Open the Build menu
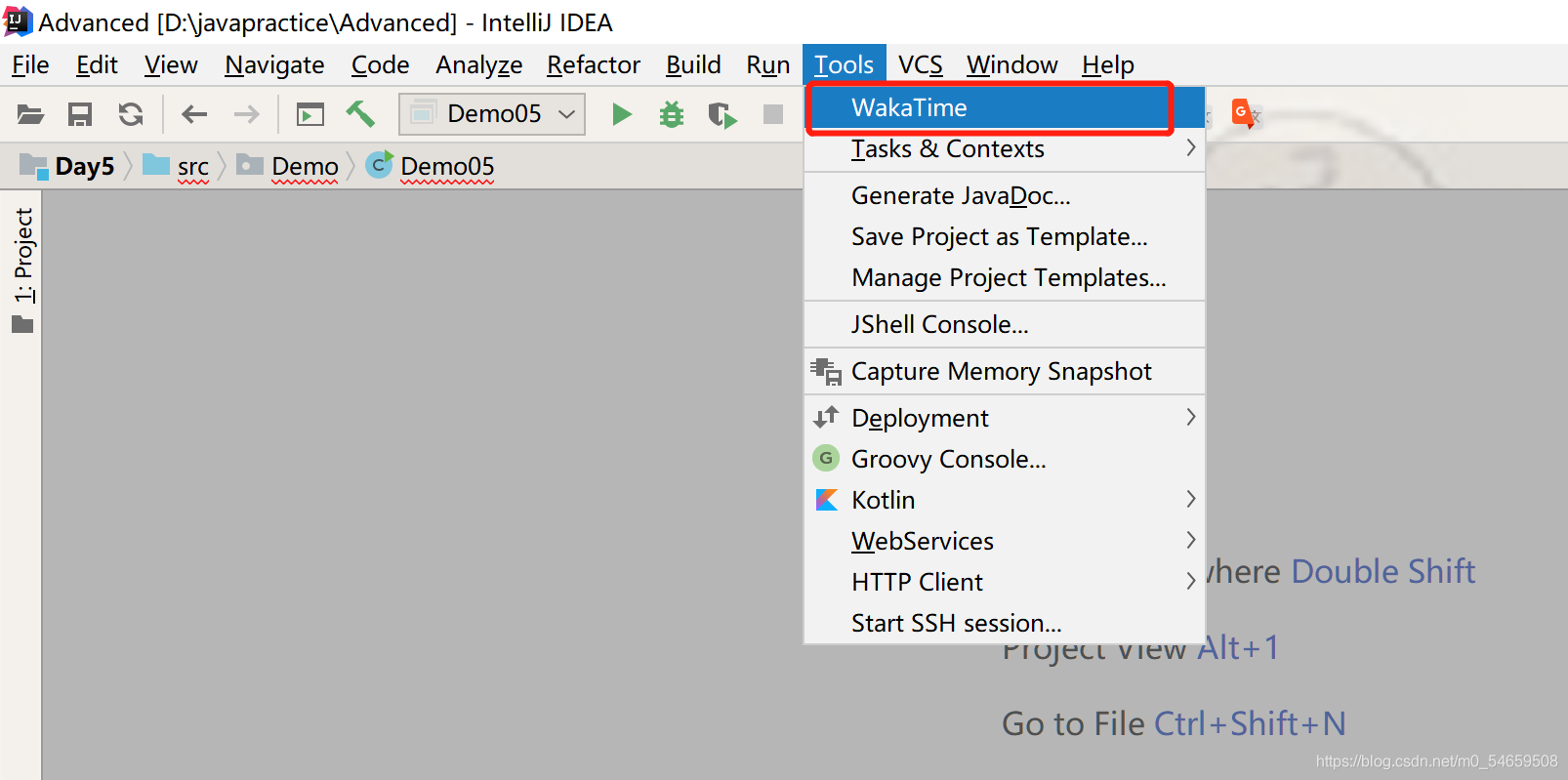 click(693, 64)
